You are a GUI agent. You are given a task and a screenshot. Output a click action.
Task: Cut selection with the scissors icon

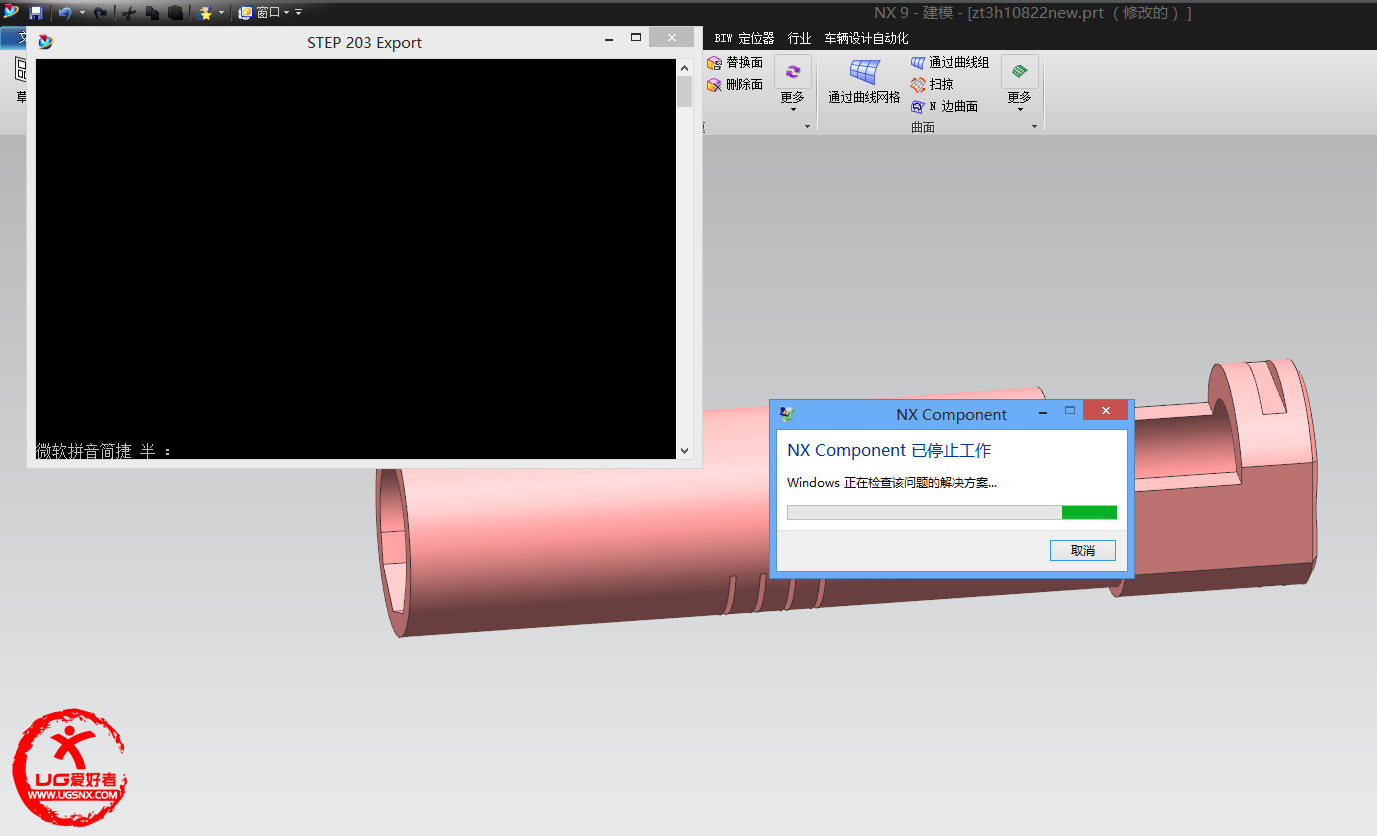click(129, 13)
